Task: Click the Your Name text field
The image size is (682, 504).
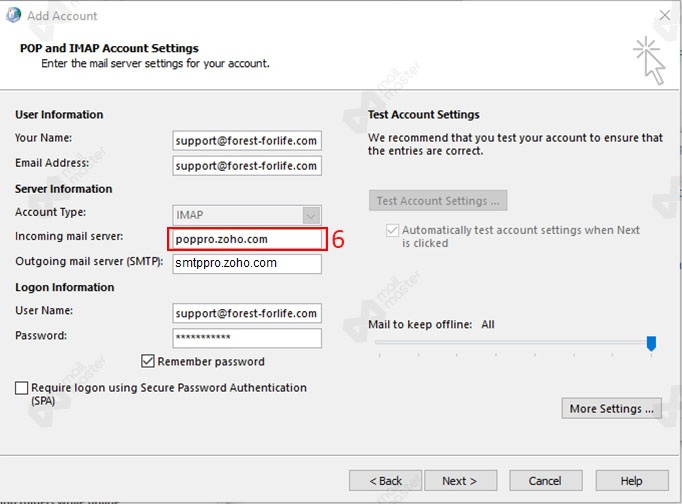Action: pos(246,141)
